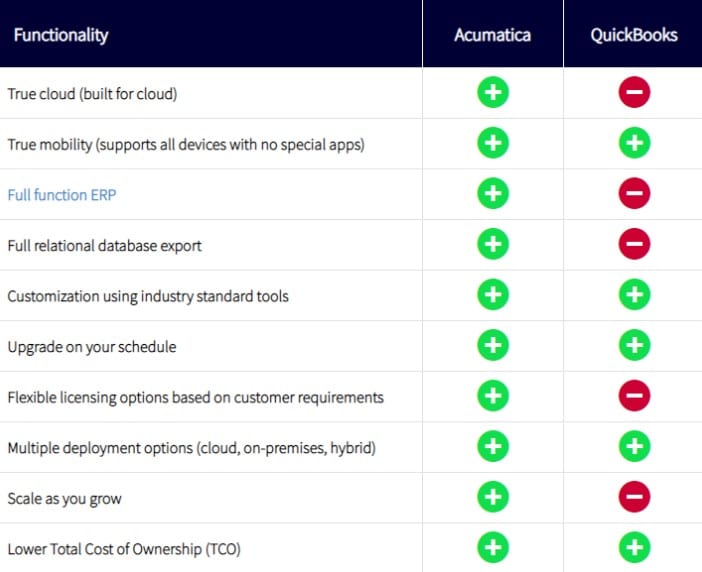The height and width of the screenshot is (572, 702).
Task: Select Acumatica plus icon in Customization row
Action: click(x=493, y=295)
